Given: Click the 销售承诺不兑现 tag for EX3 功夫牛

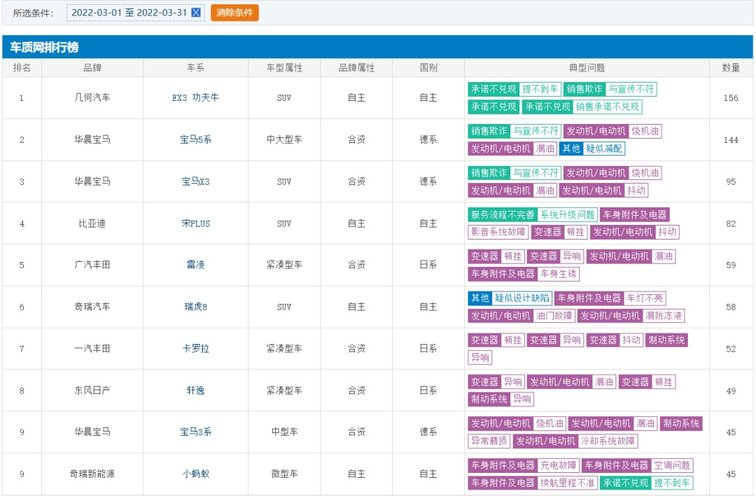Looking at the screenshot, I should coord(608,107).
